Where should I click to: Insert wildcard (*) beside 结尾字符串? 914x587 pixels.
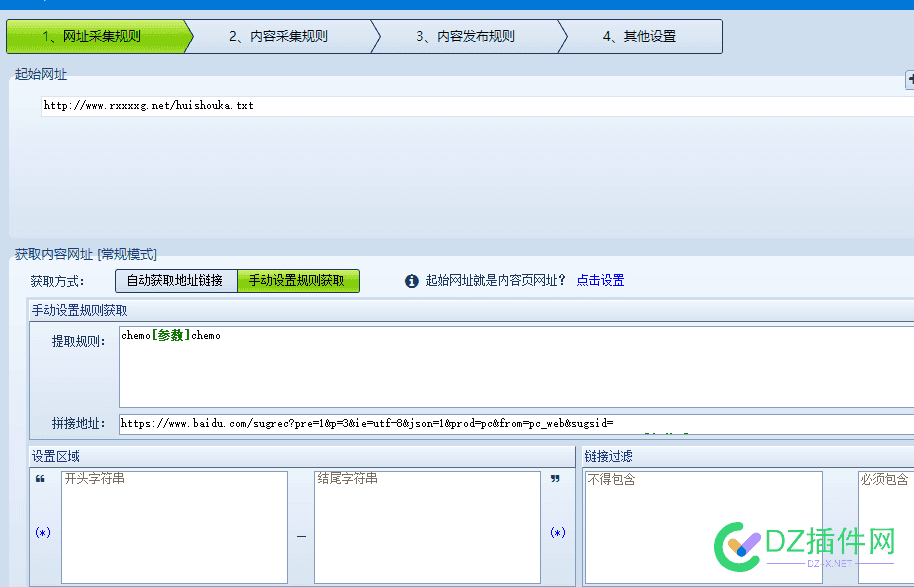(x=558, y=532)
